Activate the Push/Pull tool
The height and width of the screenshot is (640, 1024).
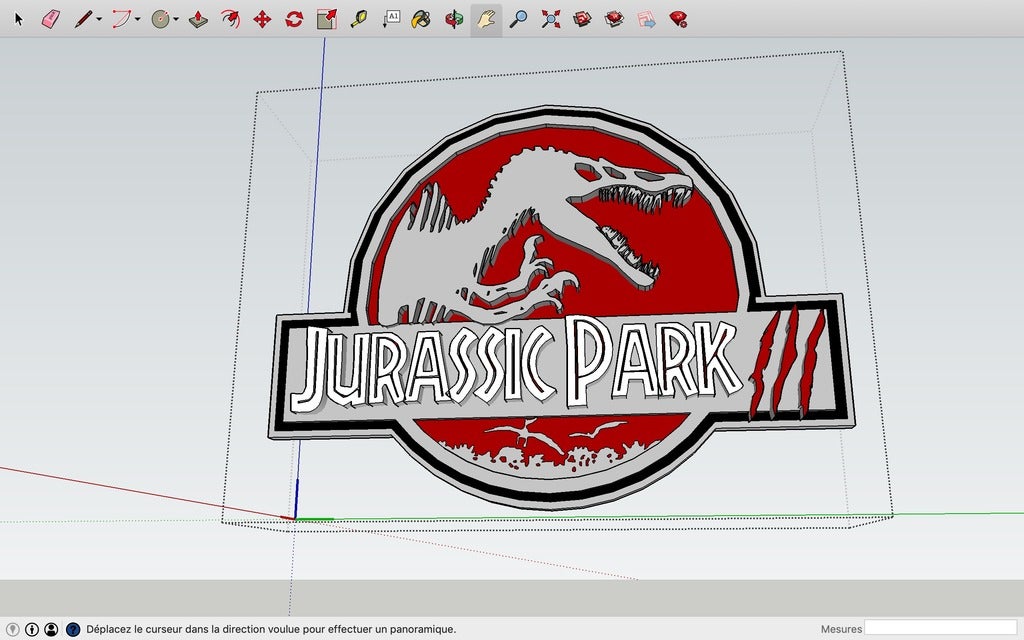[x=198, y=19]
